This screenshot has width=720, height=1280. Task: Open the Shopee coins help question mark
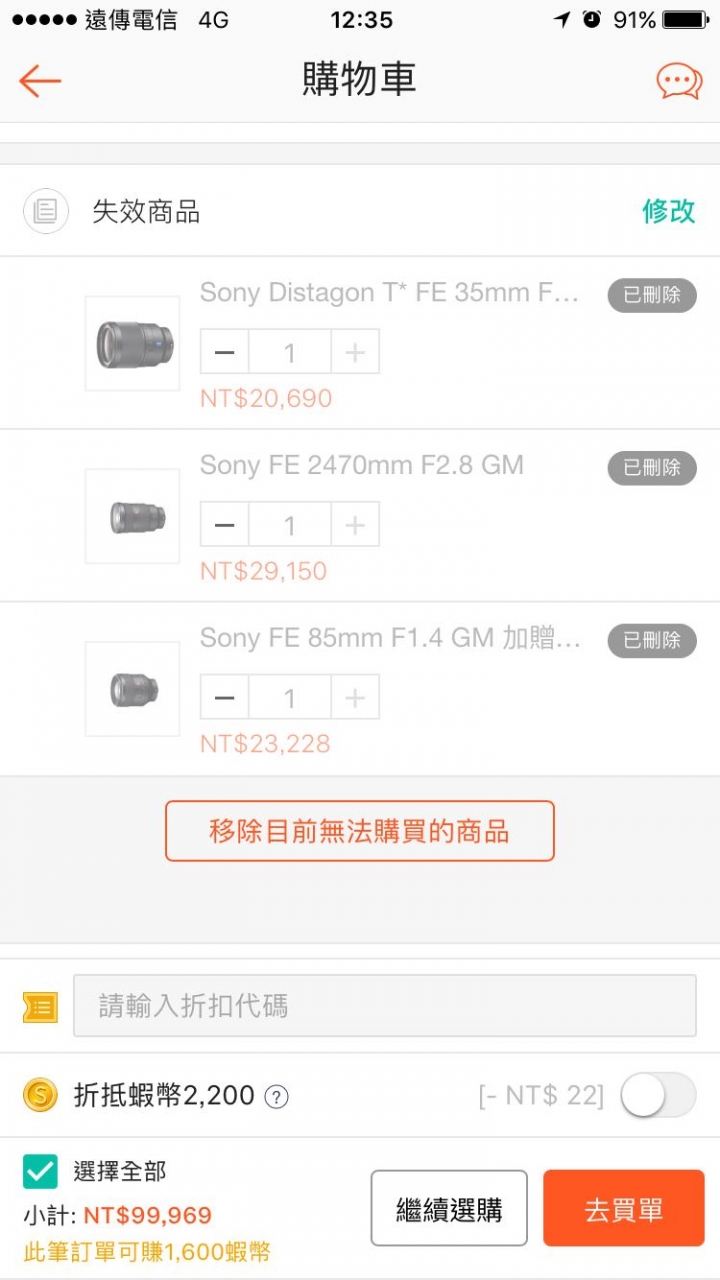pos(276,1097)
